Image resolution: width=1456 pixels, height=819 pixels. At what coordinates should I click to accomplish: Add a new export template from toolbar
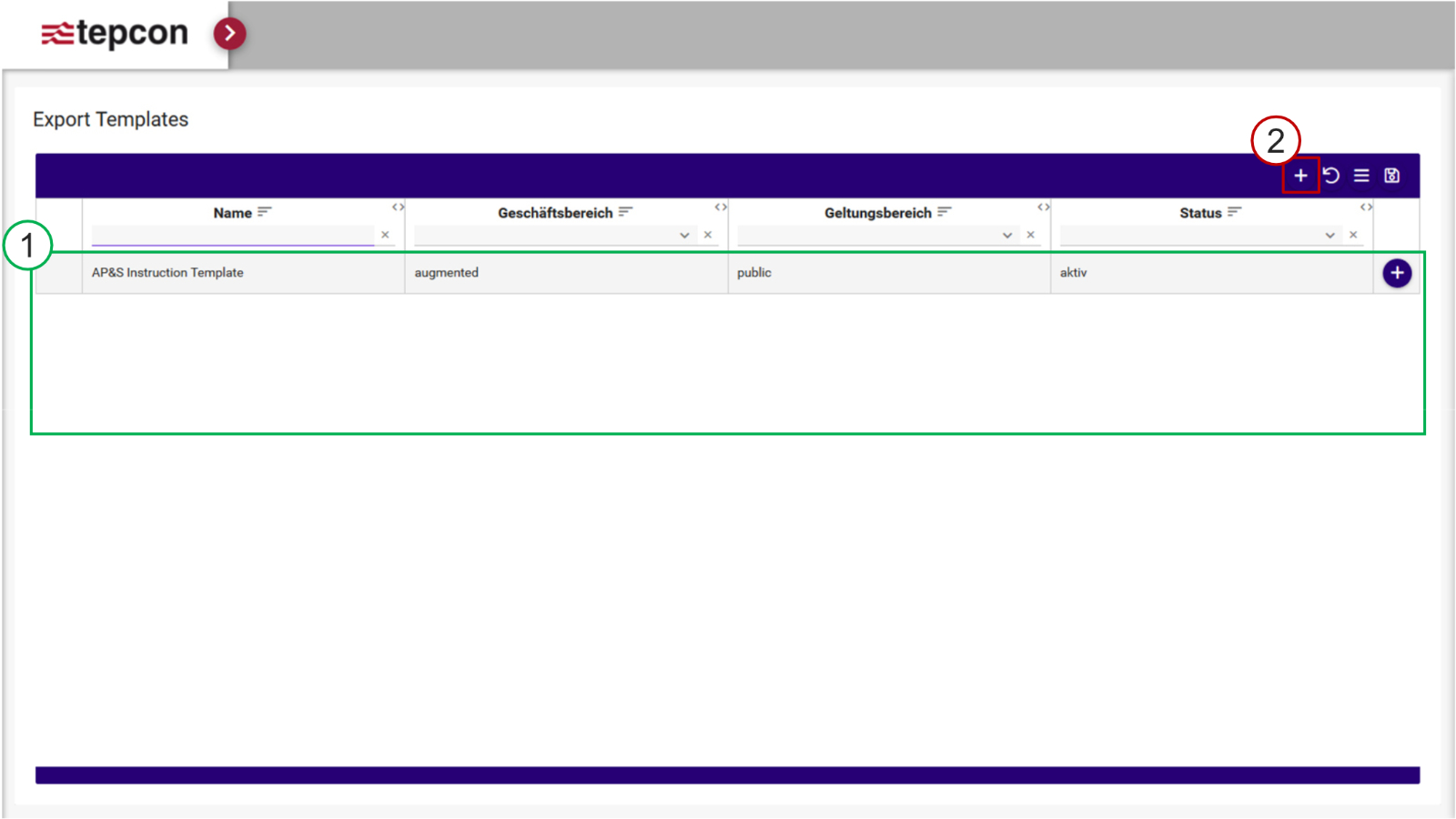click(1300, 176)
